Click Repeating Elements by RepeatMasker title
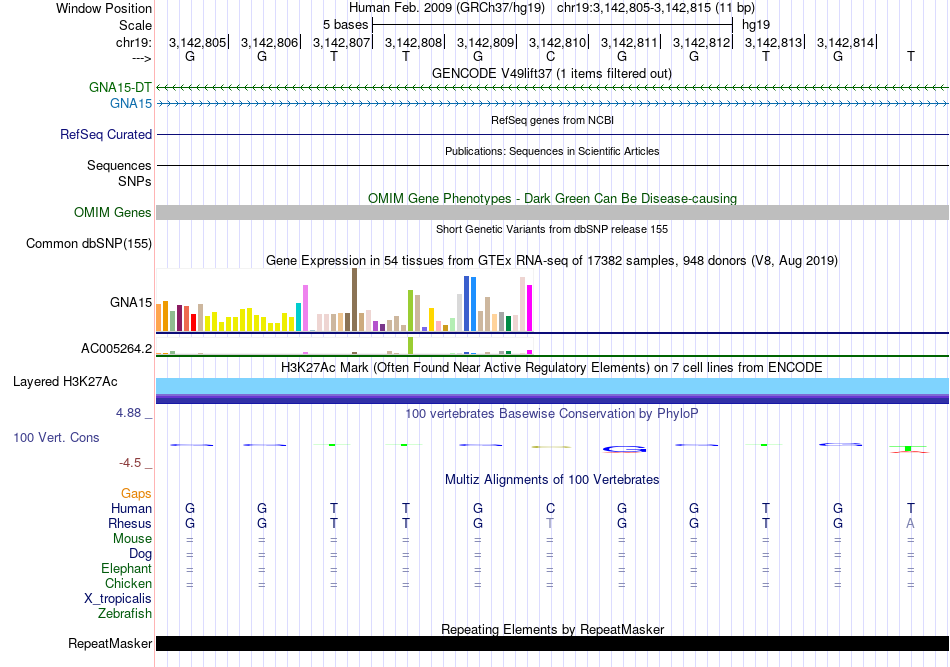This screenshot has height=667, width=950. [553, 629]
